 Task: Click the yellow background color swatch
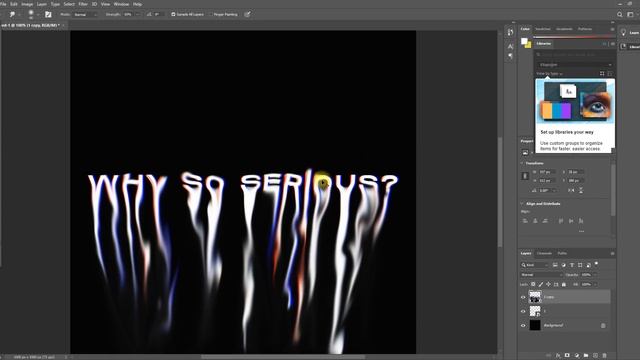click(528, 45)
